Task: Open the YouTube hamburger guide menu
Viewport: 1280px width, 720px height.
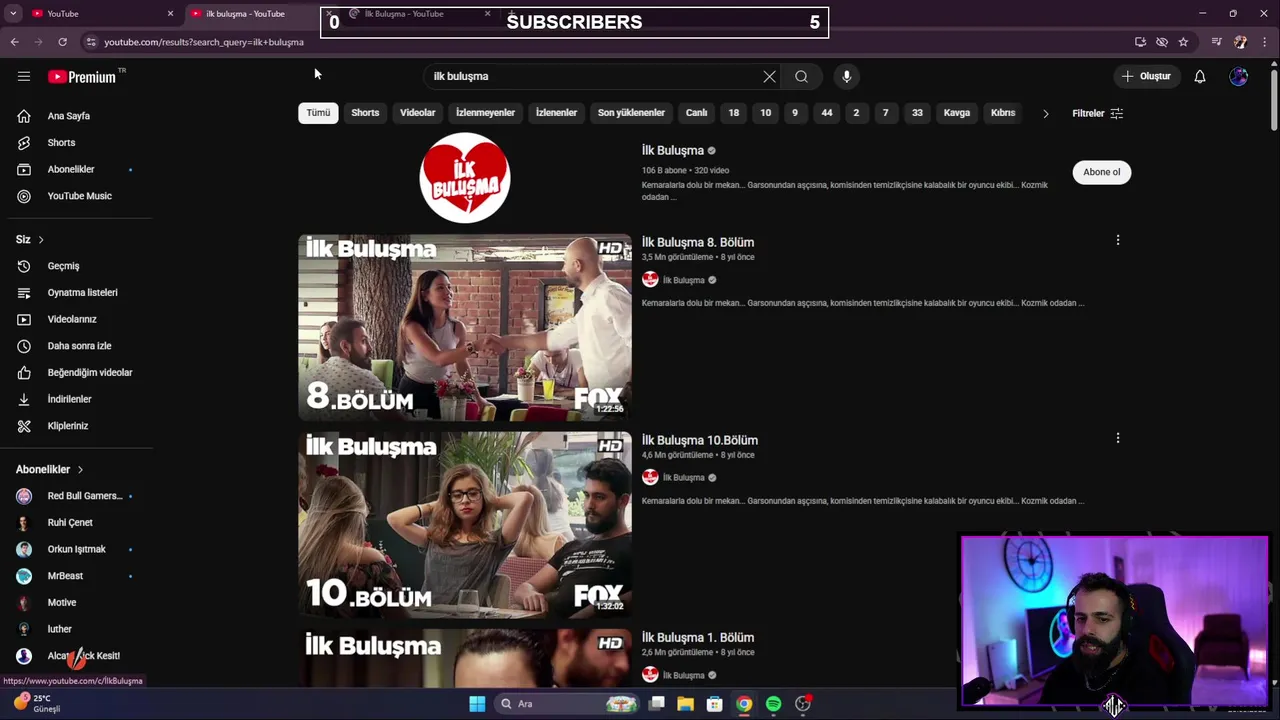Action: pos(24,76)
